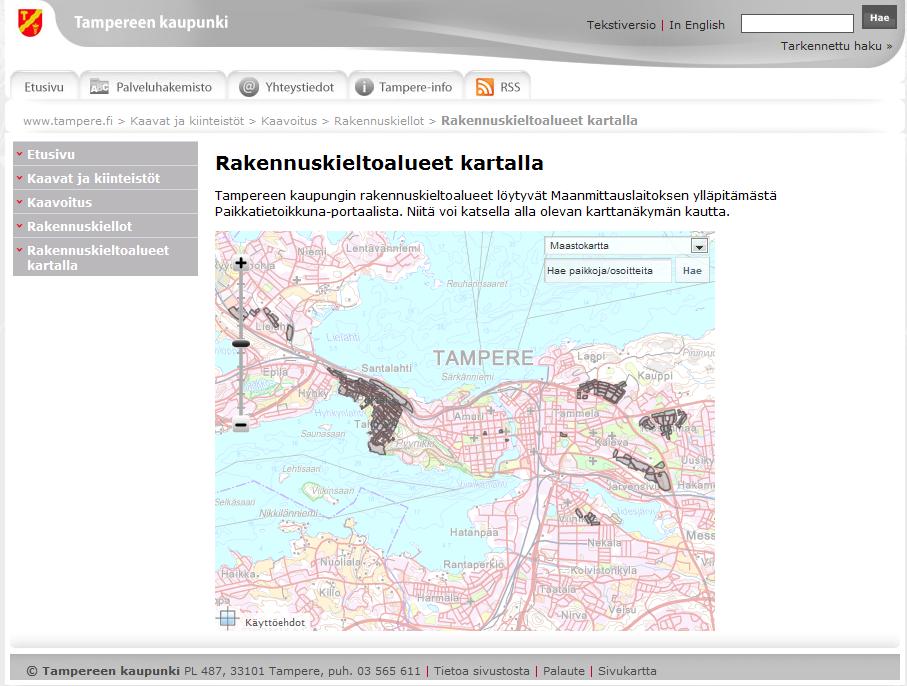Open the Käyttöehdot link on the map

coord(275,622)
